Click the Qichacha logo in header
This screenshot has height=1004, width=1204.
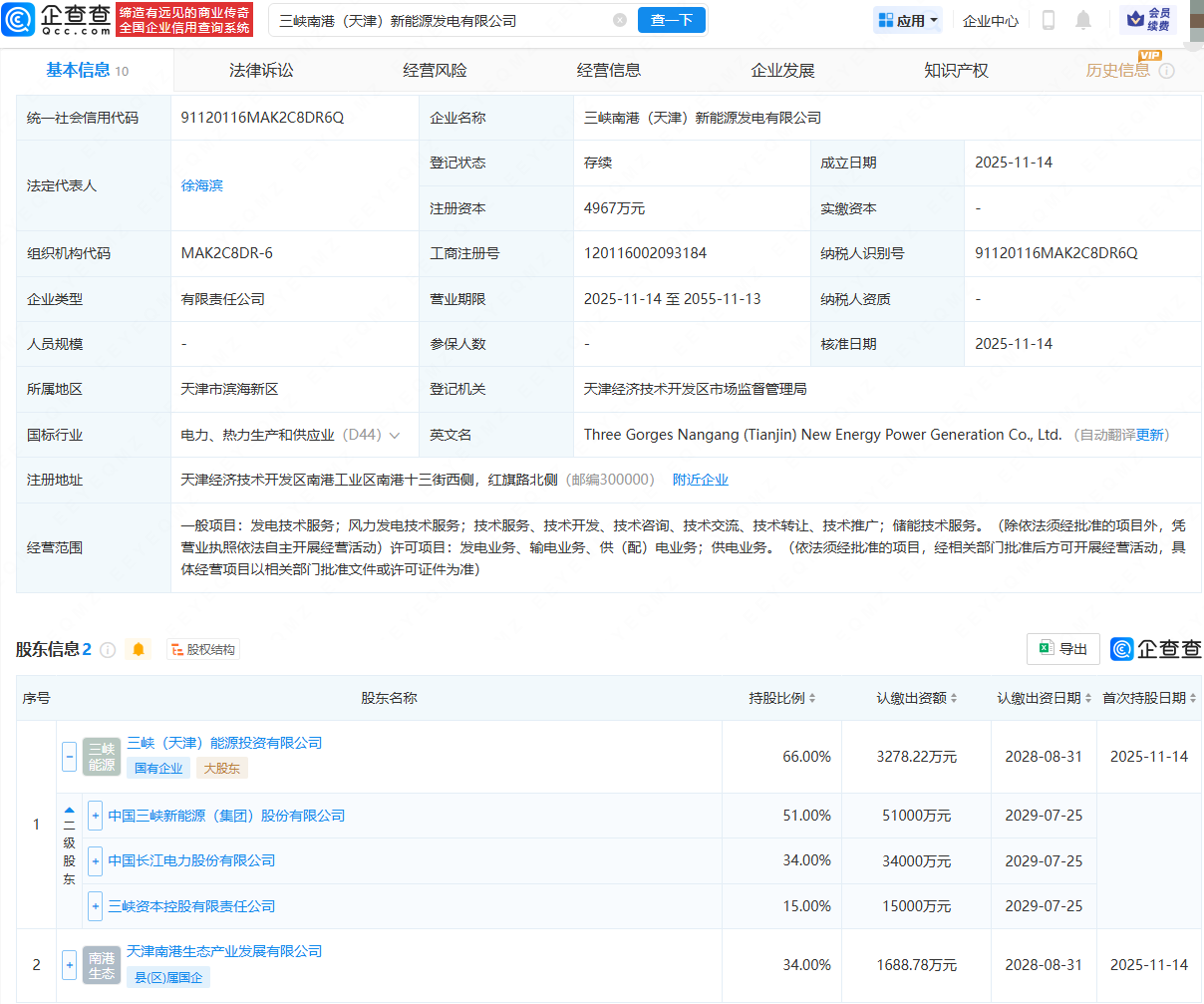pos(57,20)
